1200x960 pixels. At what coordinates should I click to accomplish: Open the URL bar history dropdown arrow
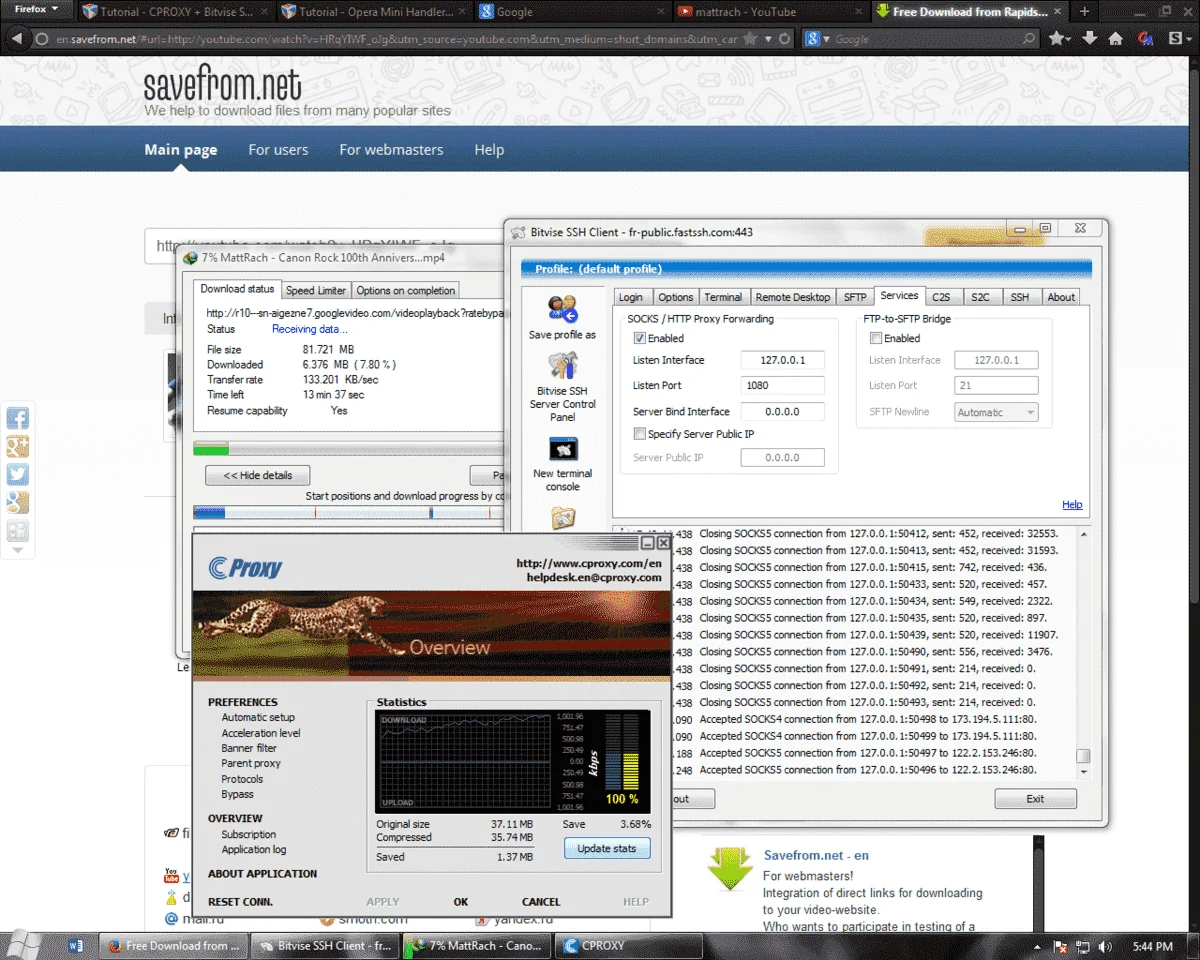[x=768, y=39]
